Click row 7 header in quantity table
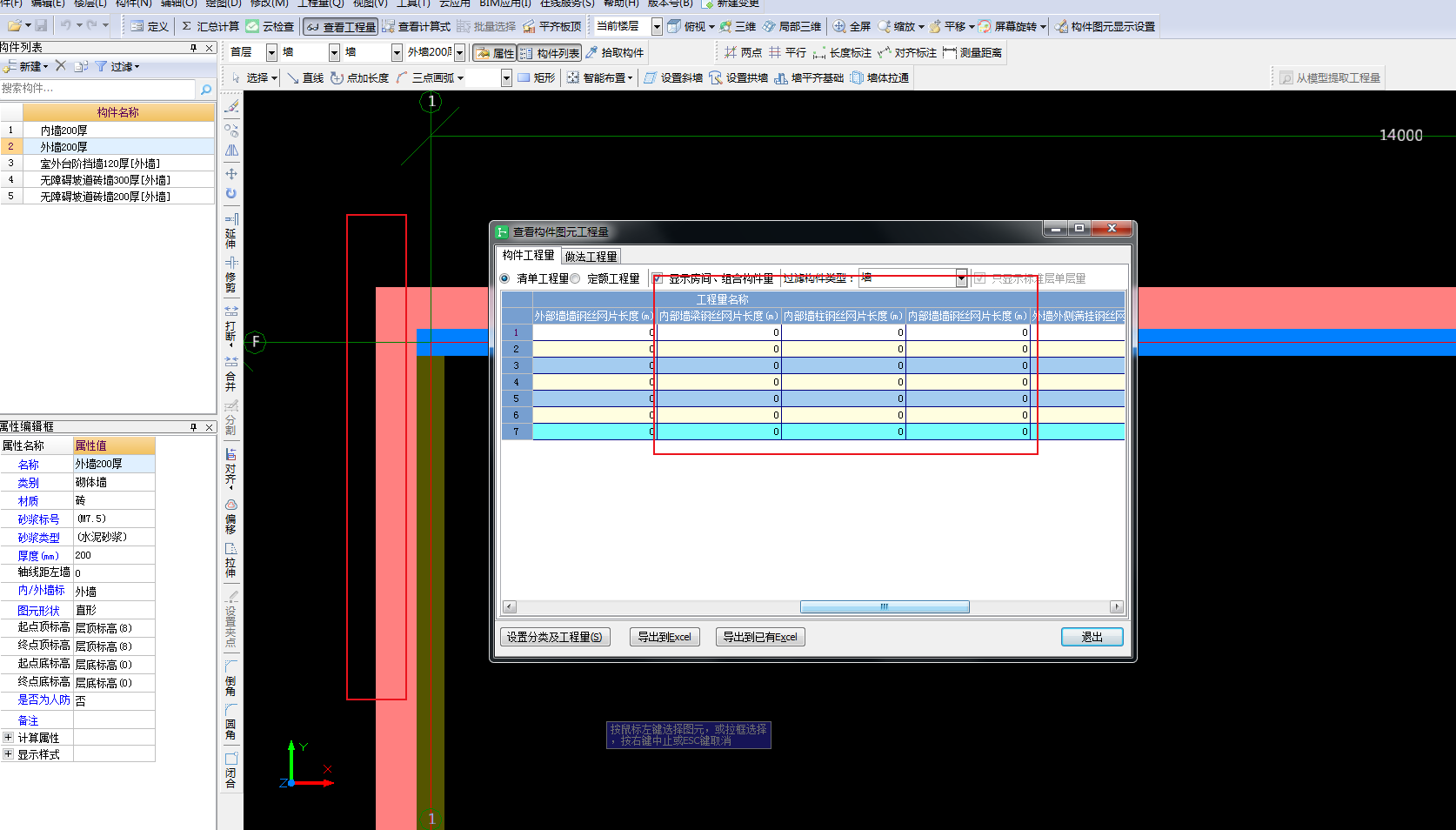Screen dimensions: 1456x830 click(517, 432)
